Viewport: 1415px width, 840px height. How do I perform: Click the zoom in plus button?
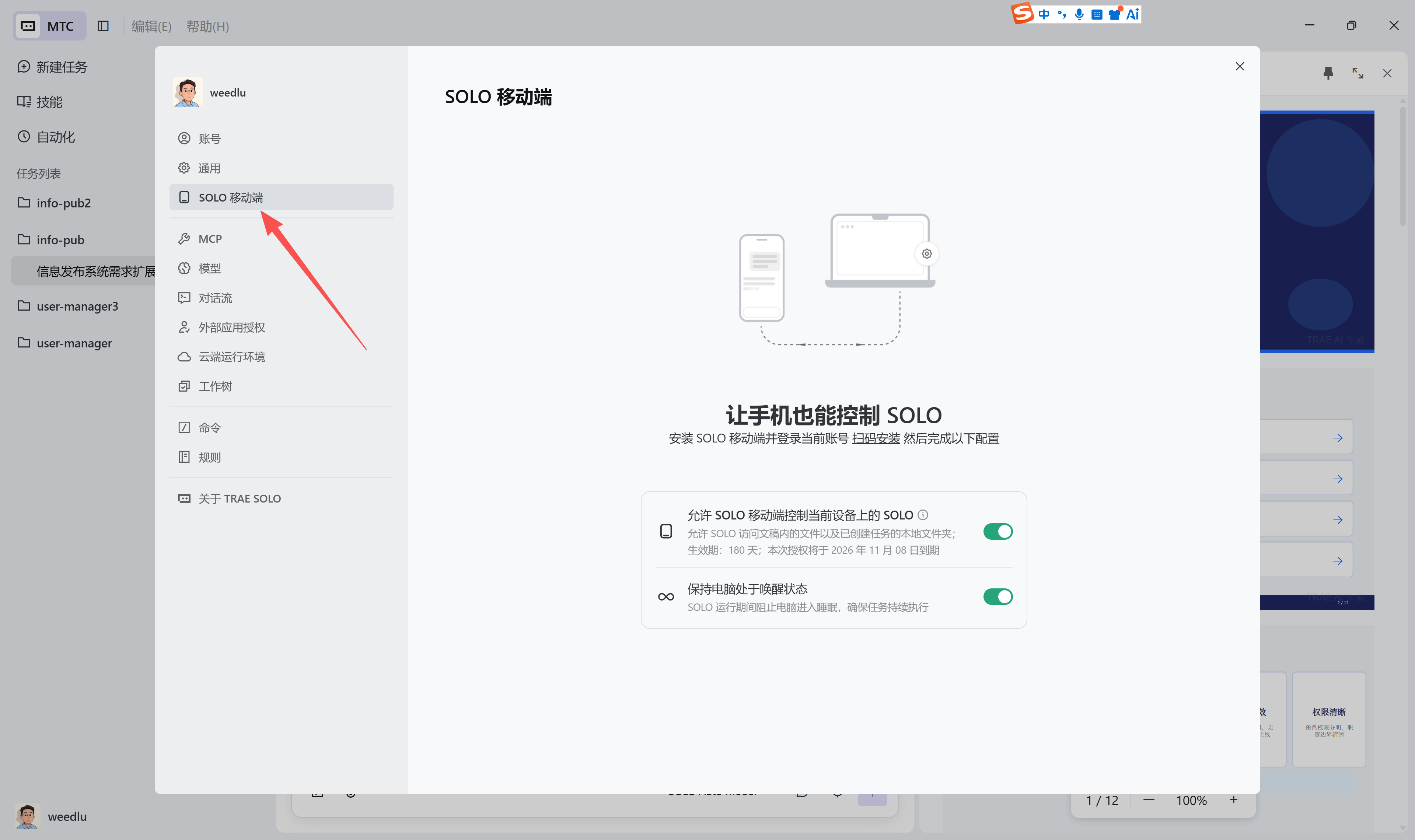tap(1233, 800)
